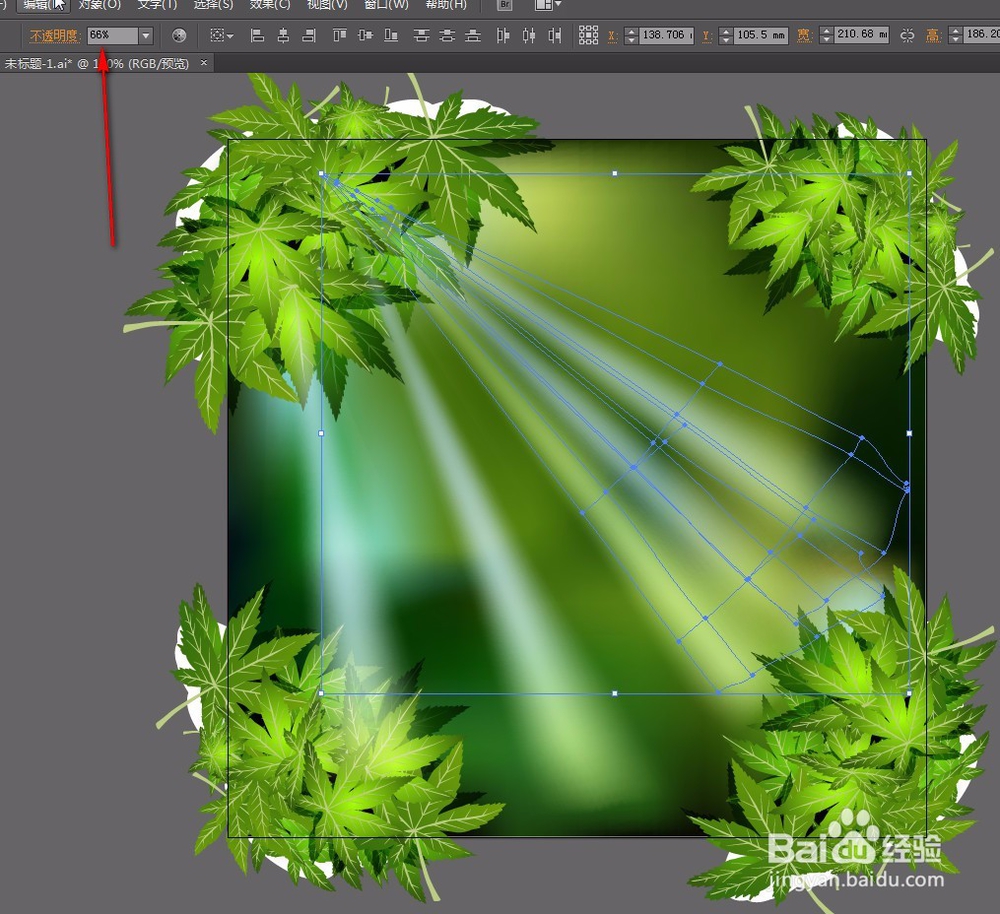Select center point on reference point locator

tap(588, 35)
